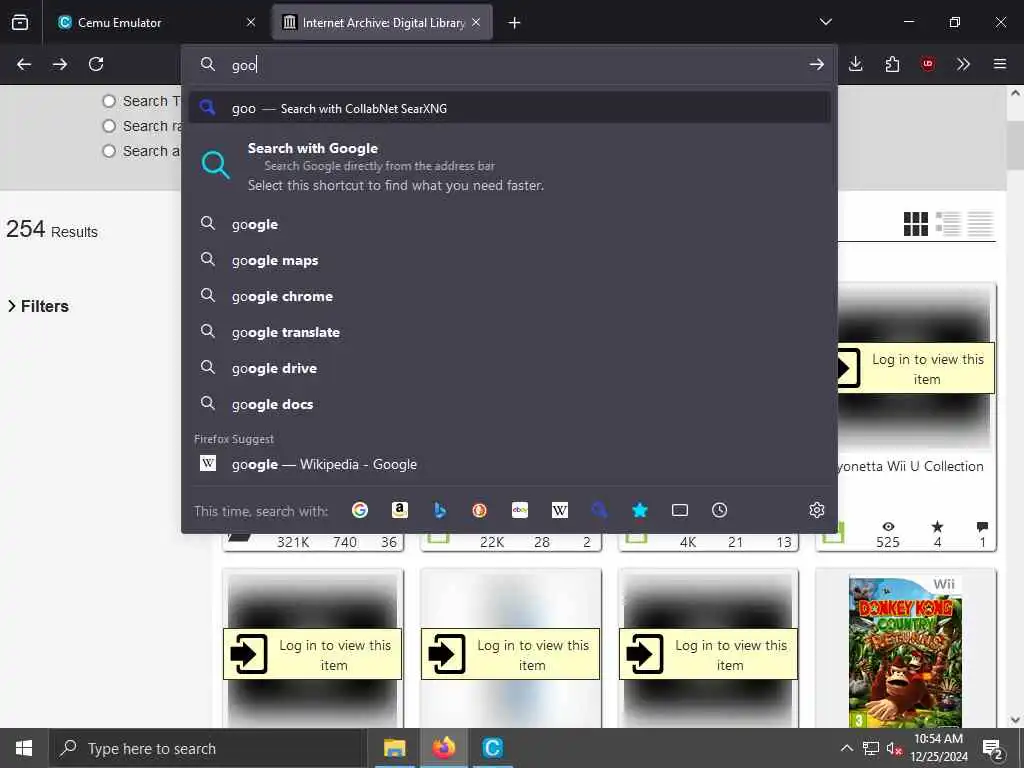The height and width of the screenshot is (768, 1024).
Task: Open the Bayonetta Wii U Collection title
Action: [x=910, y=466]
